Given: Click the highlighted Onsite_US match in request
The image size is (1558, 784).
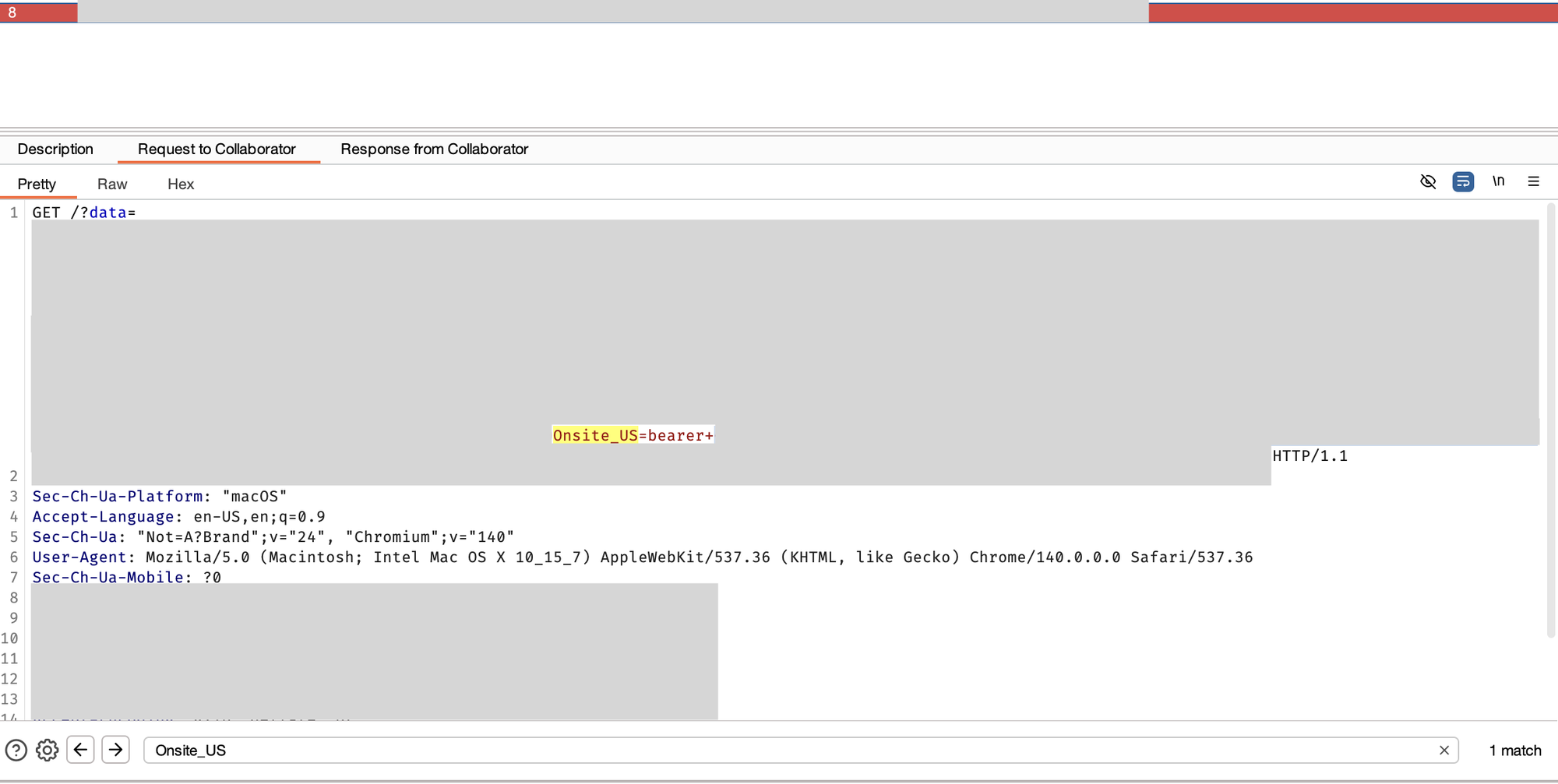Looking at the screenshot, I should pyautogui.click(x=595, y=435).
